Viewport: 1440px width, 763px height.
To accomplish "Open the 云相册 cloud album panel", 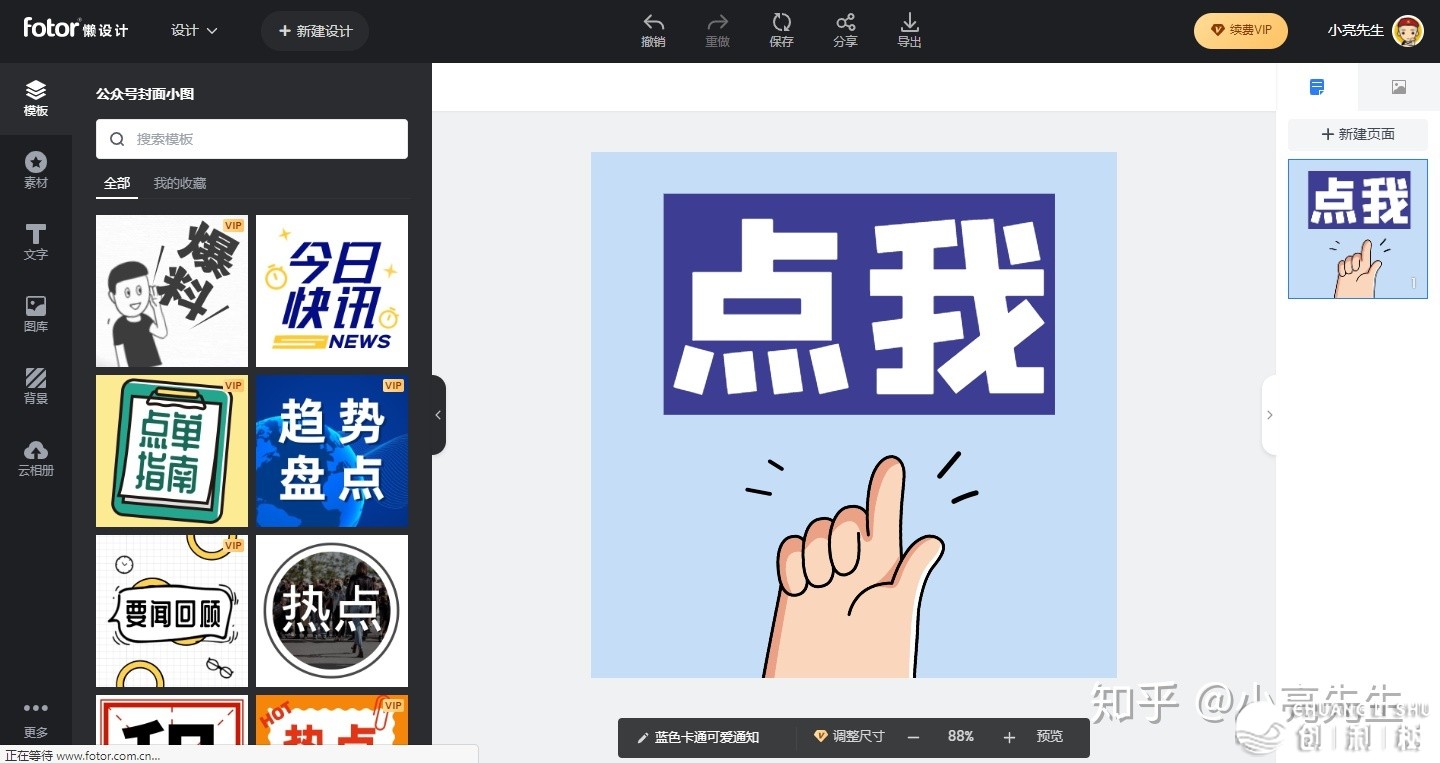I will tap(36, 458).
